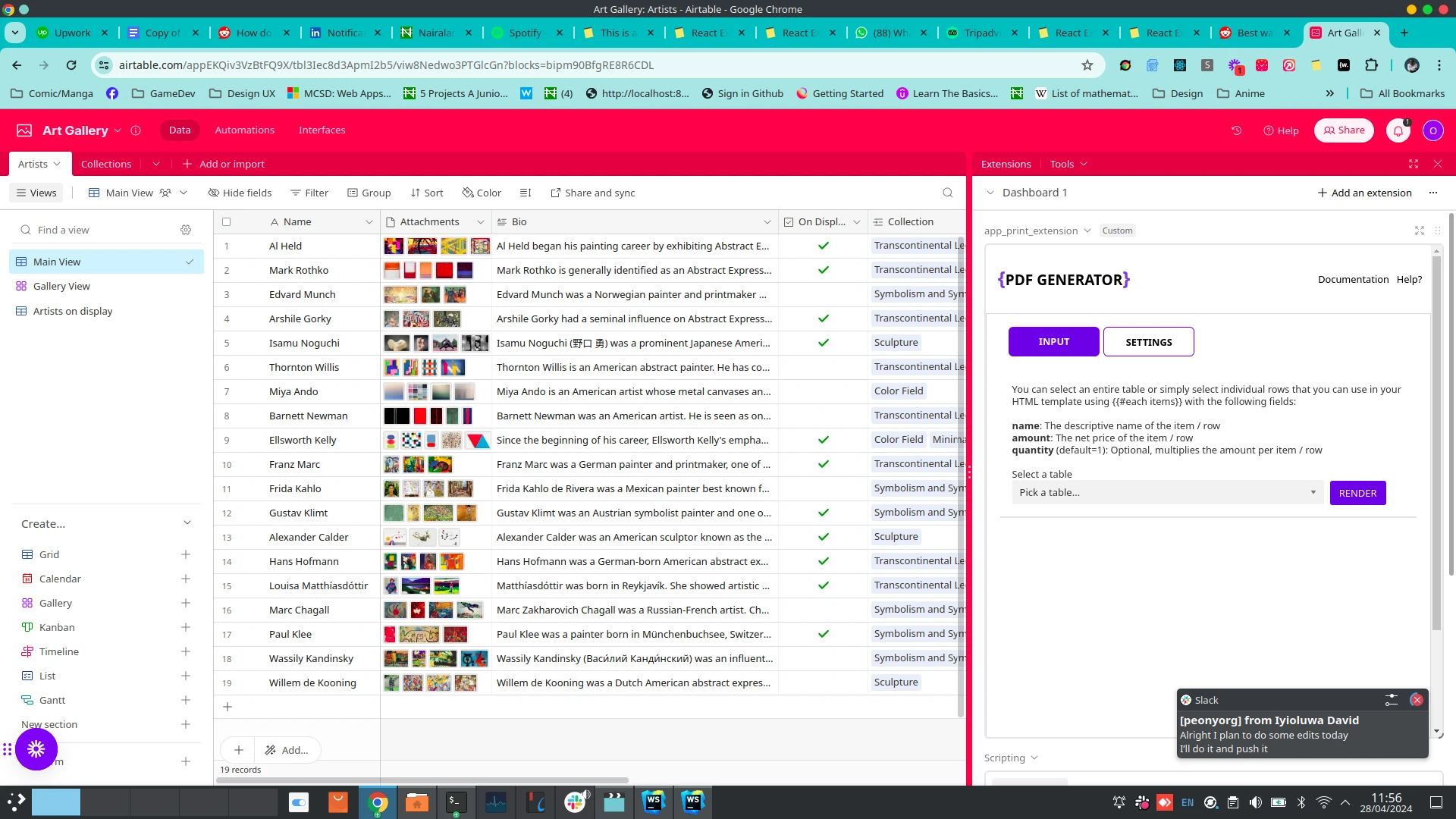Open the base snapshot history icon
This screenshot has width=1456, height=819.
1236,130
